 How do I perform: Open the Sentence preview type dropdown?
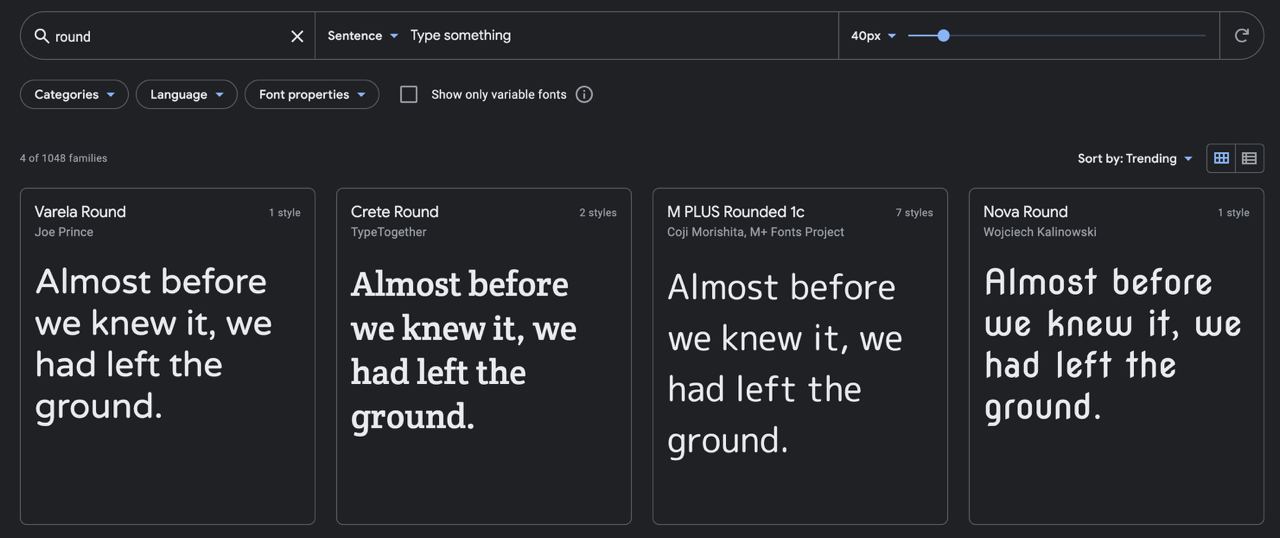[363, 36]
